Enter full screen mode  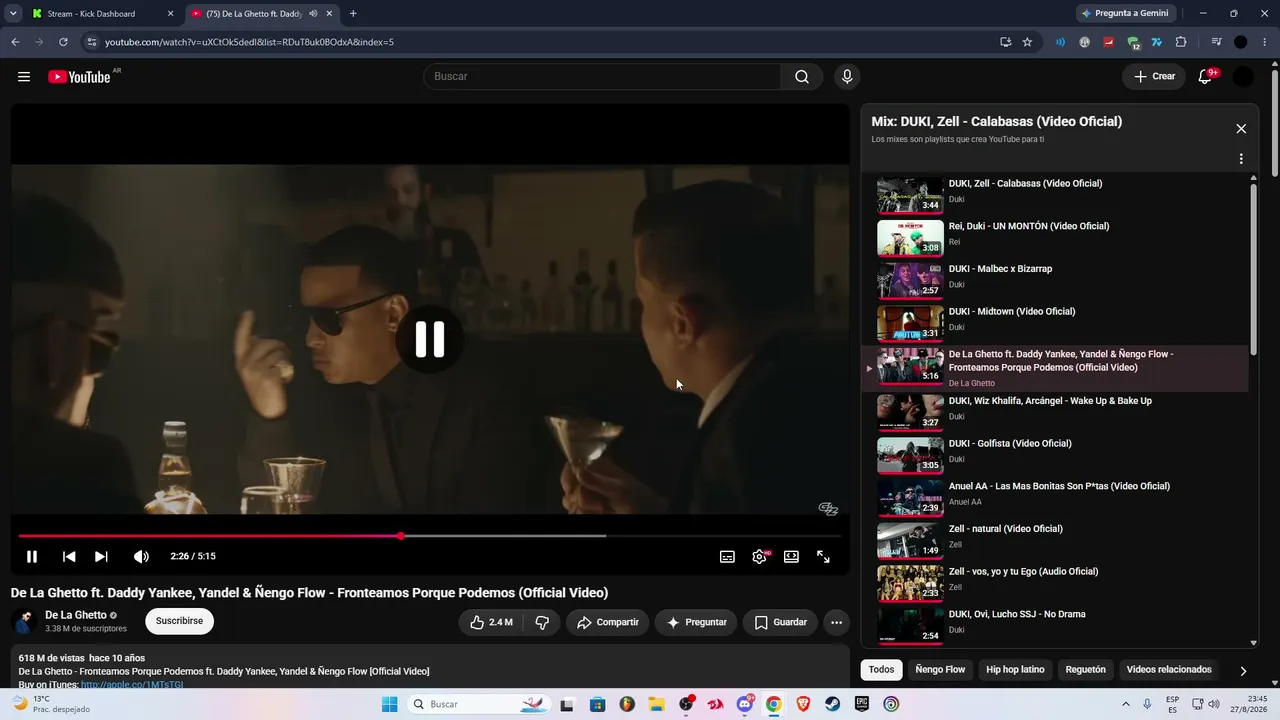click(x=823, y=557)
